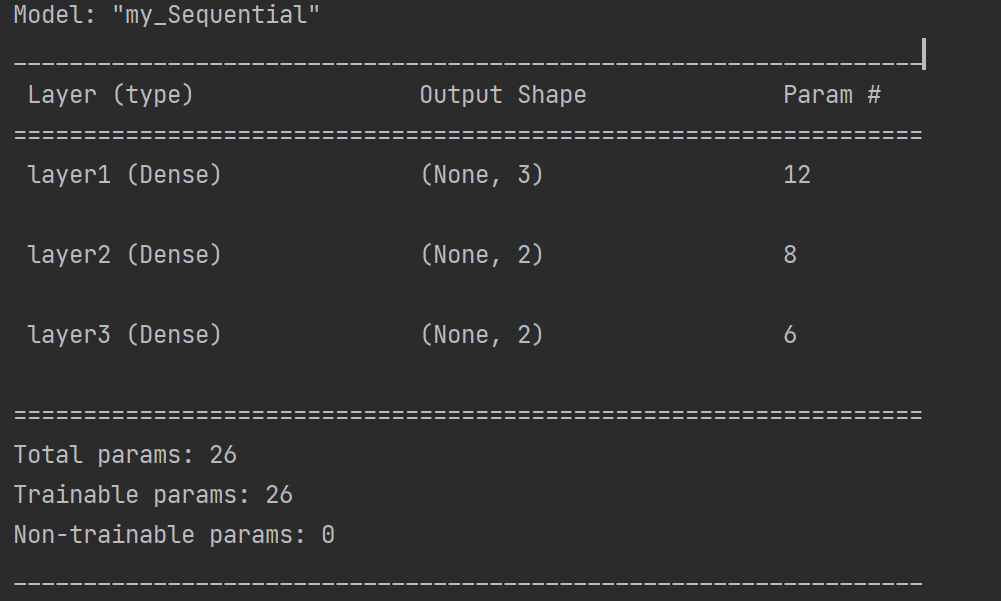Place the cursor at the text caret
1001x601 pixels.
[924, 54]
